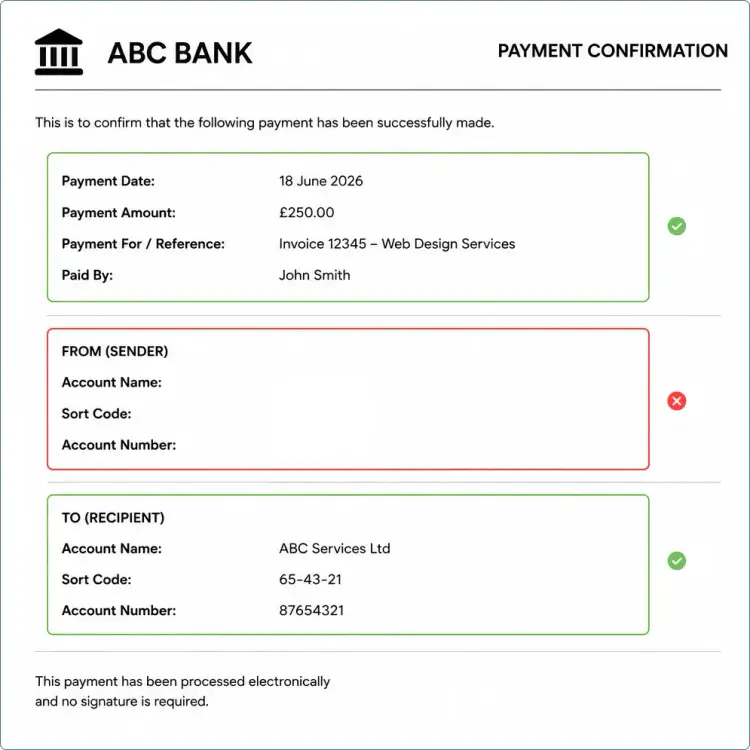Click the TO (RECIPIENT) section heading
The width and height of the screenshot is (750, 750).
click(113, 518)
